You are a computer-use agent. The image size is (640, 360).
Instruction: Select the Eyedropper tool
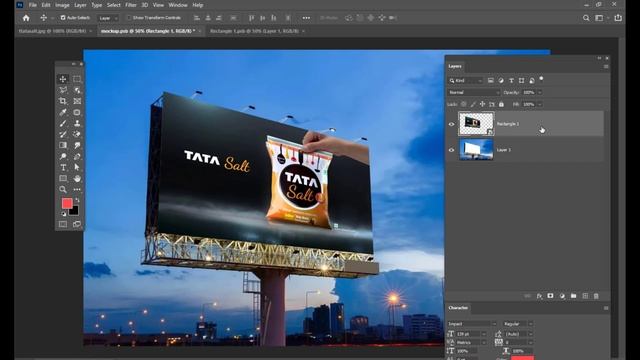coord(63,112)
